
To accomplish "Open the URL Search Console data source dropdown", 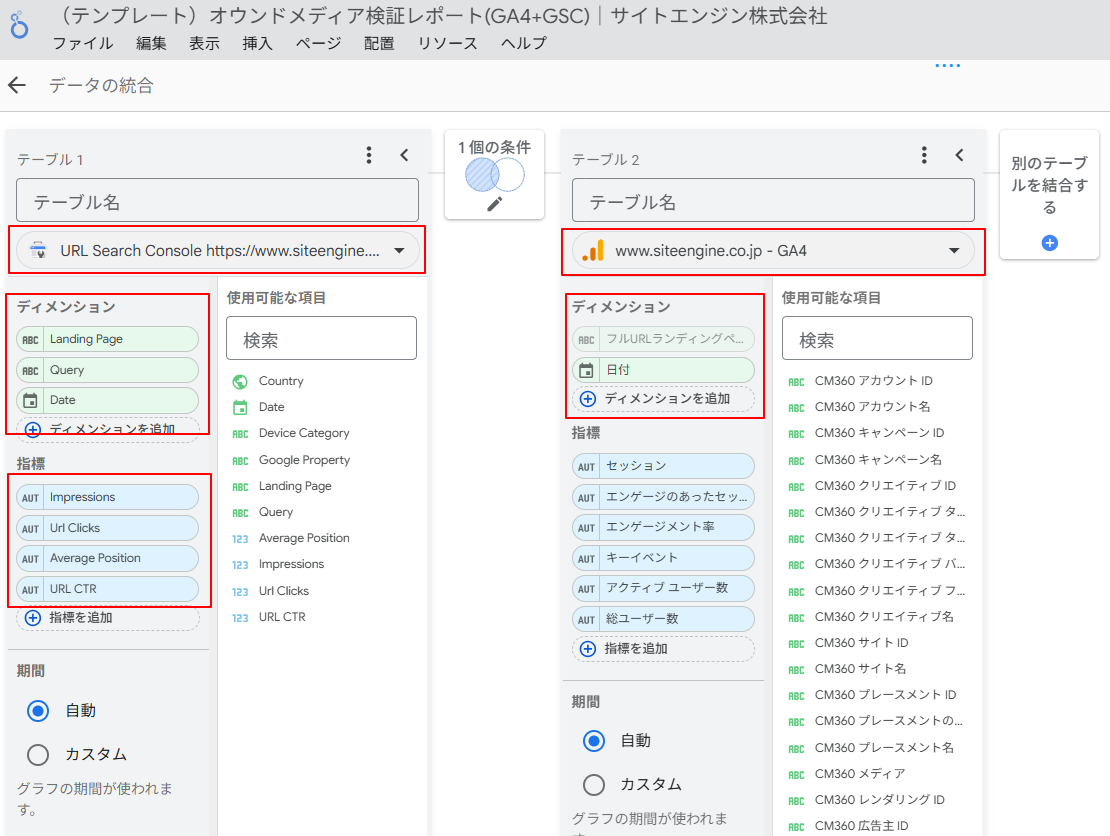I will click(217, 251).
